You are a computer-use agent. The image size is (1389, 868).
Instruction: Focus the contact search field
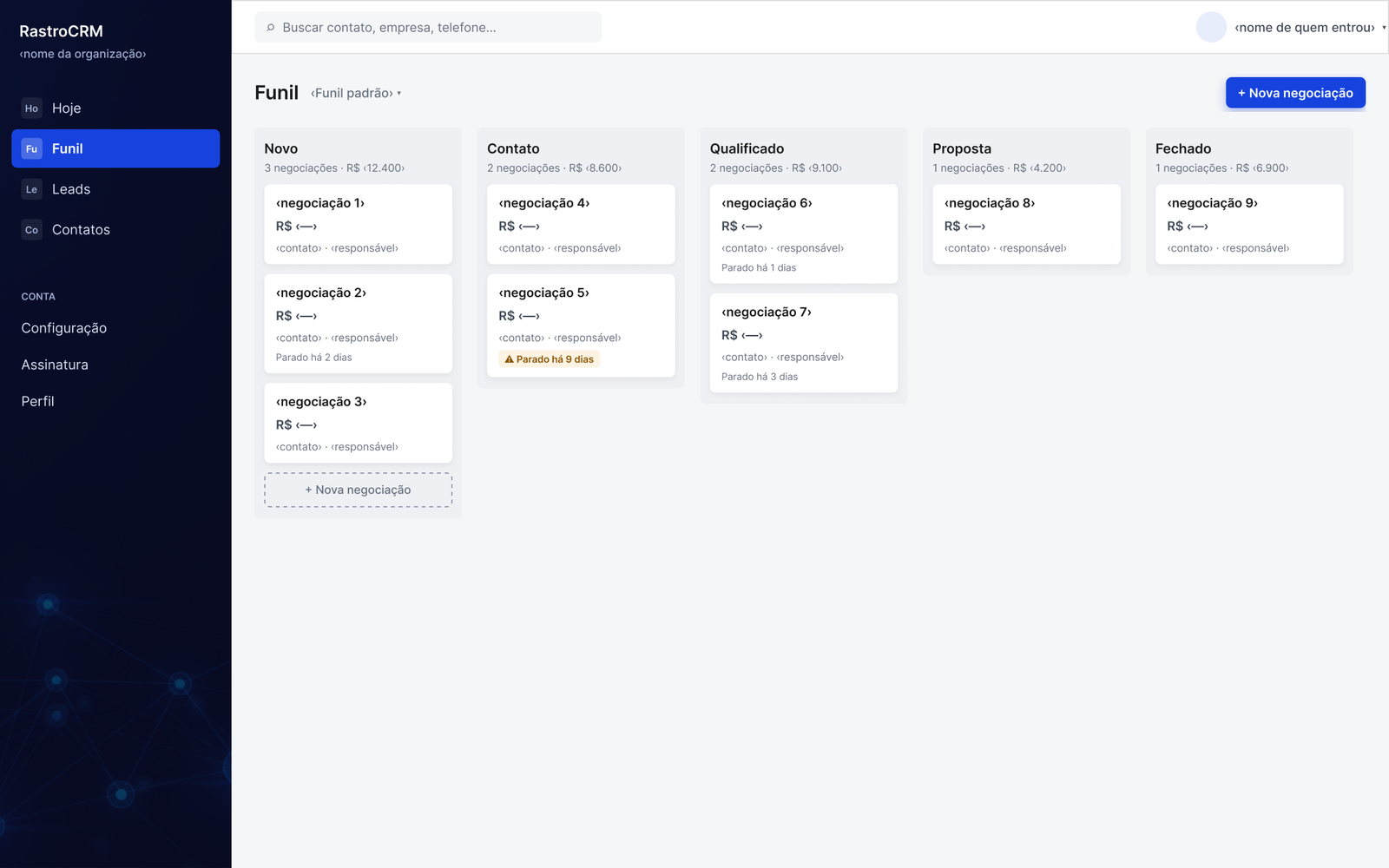click(428, 28)
